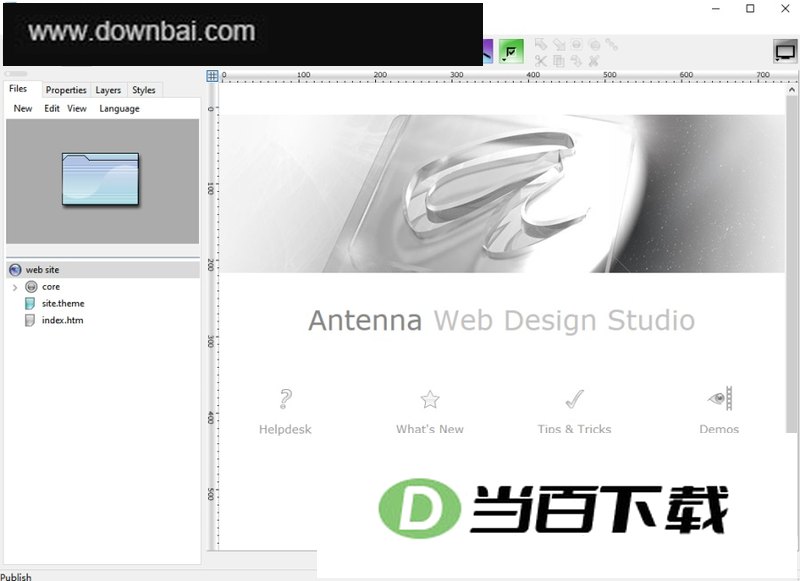This screenshot has width=800, height=581.
Task: Click the Demos eye film icon
Action: click(720, 398)
